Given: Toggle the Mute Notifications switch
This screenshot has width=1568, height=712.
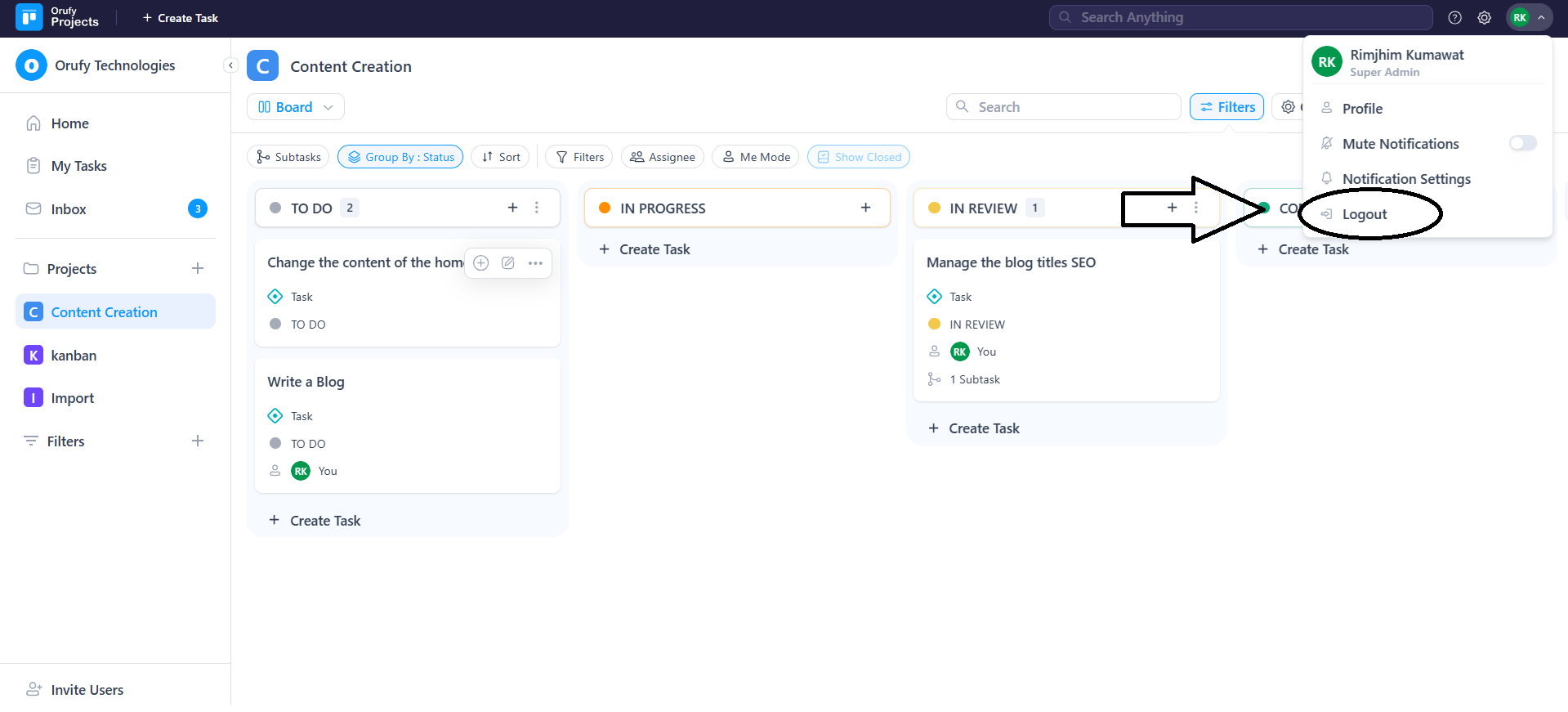Looking at the screenshot, I should 1521,143.
